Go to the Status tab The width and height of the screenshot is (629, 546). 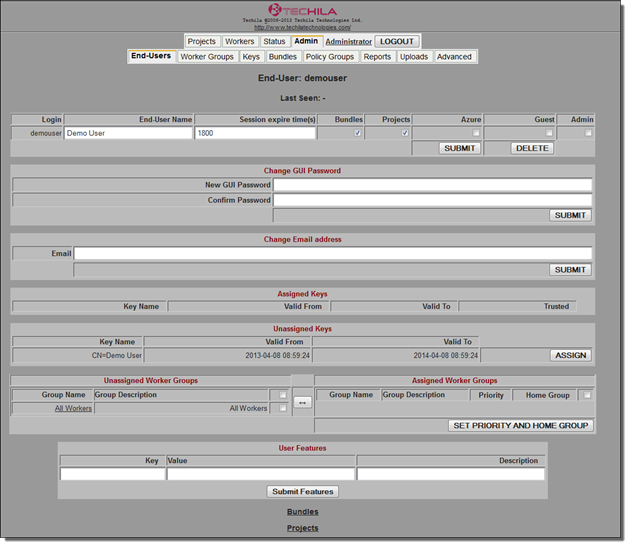click(274, 42)
